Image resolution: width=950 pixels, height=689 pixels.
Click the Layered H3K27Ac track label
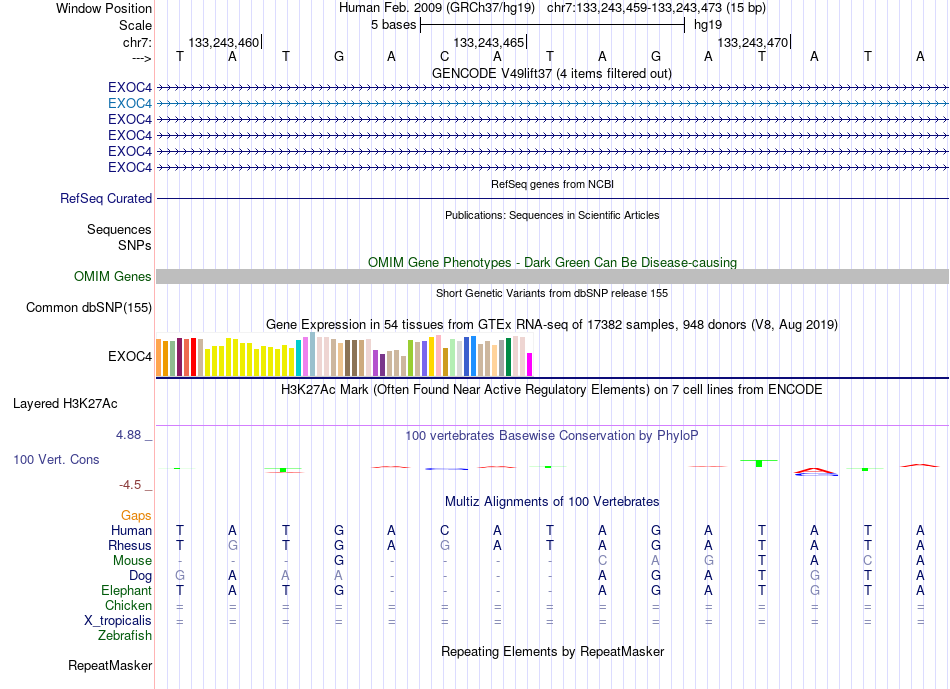point(65,404)
